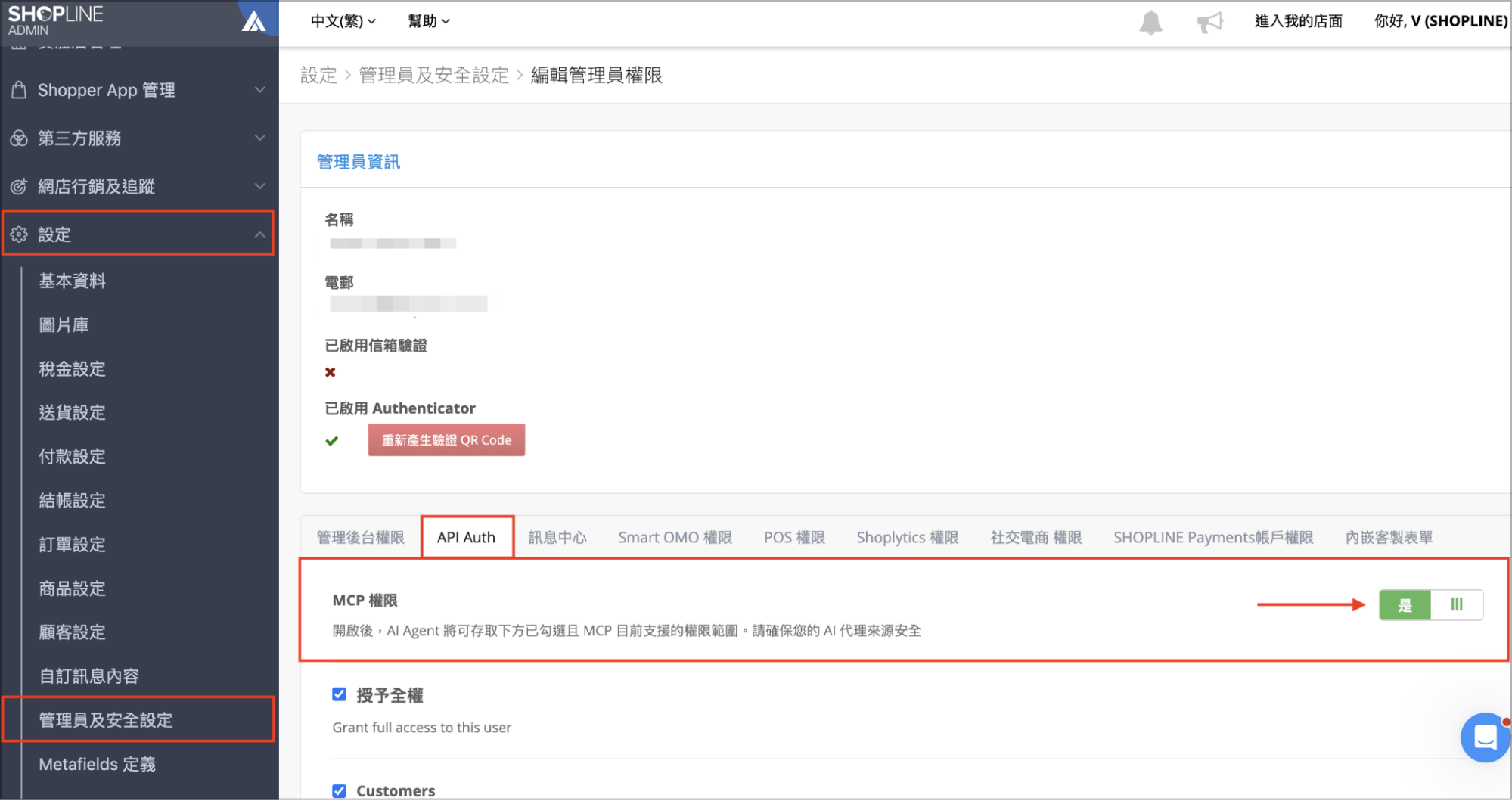
Task: Expand the 第三方服務 menu chevron
Action: tap(259, 138)
